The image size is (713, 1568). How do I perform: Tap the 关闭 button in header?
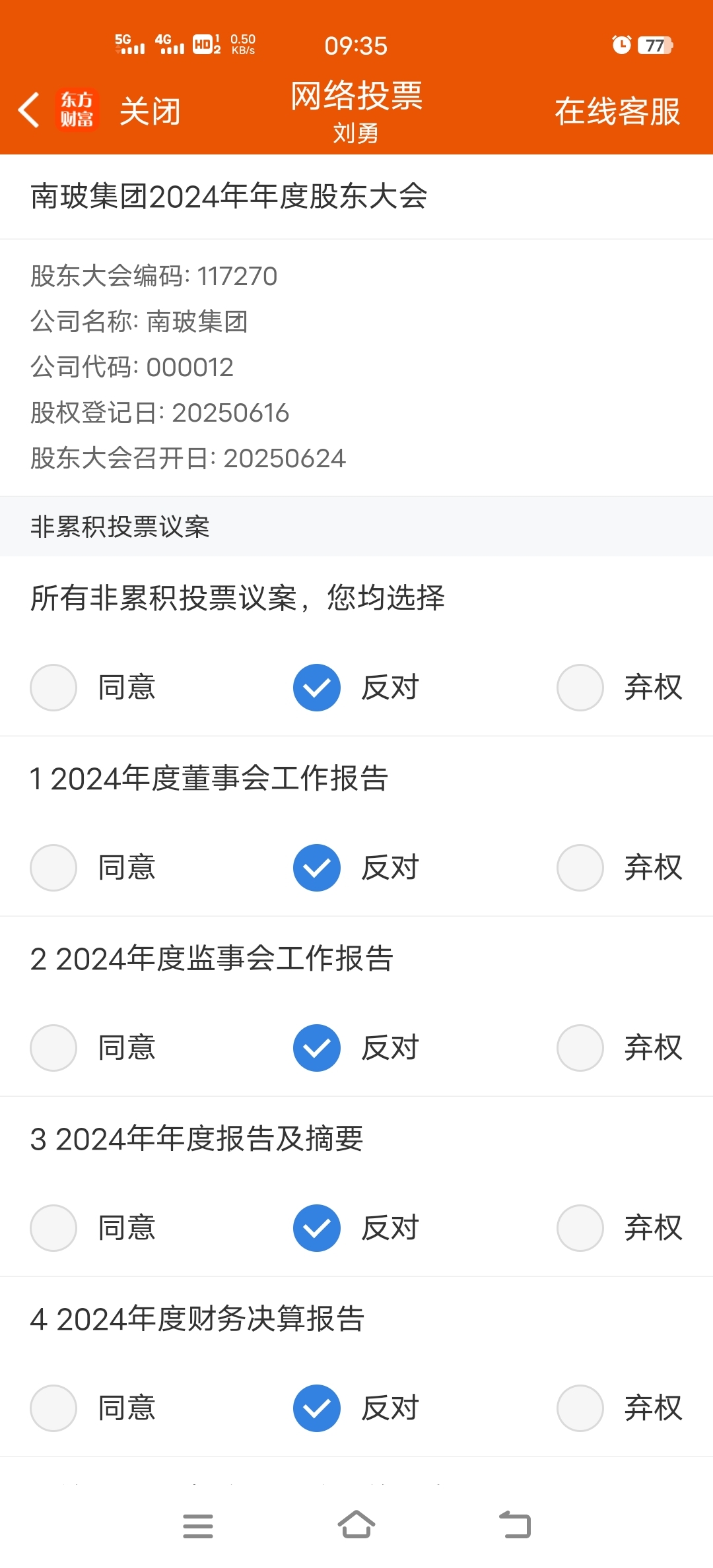pyautogui.click(x=150, y=111)
